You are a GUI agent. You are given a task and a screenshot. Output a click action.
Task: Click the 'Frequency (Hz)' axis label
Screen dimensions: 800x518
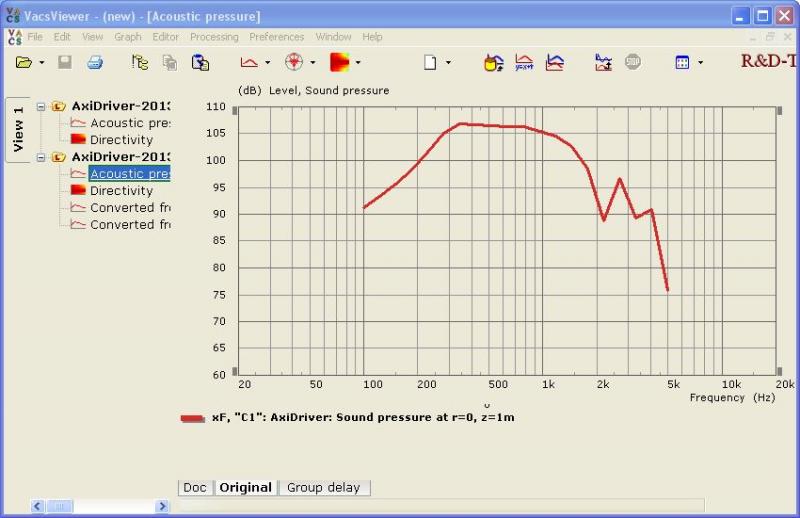click(x=732, y=398)
